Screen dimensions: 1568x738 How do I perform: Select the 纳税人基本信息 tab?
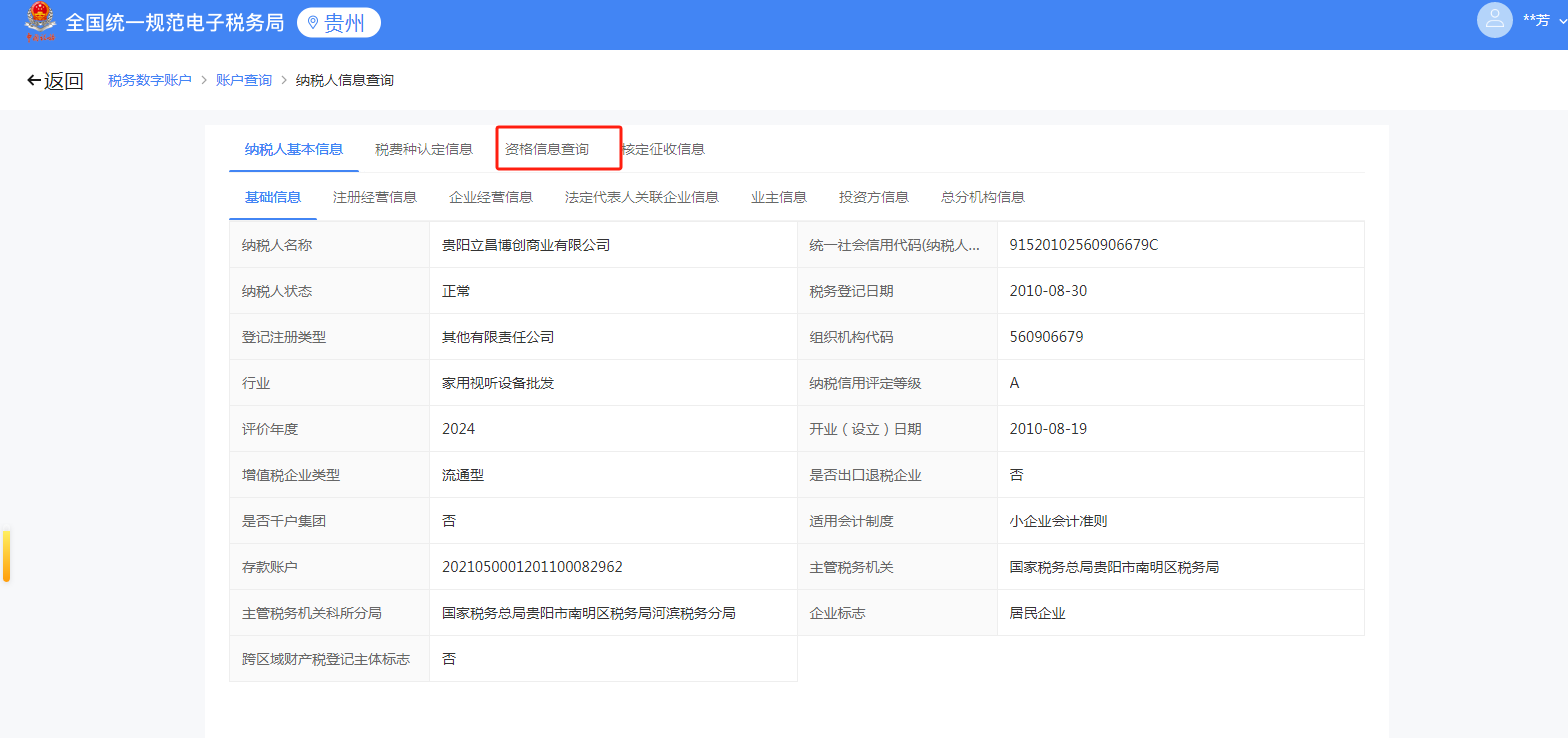(x=294, y=149)
